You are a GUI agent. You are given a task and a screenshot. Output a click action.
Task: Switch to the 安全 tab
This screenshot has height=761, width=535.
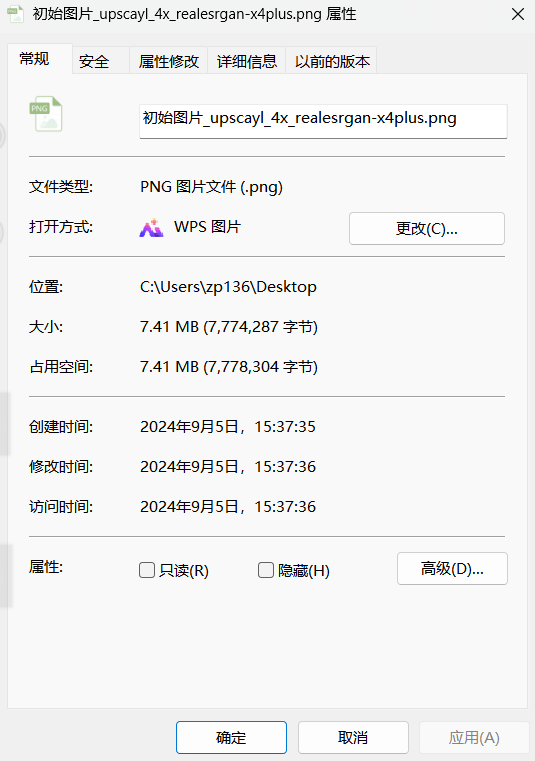tap(100, 61)
